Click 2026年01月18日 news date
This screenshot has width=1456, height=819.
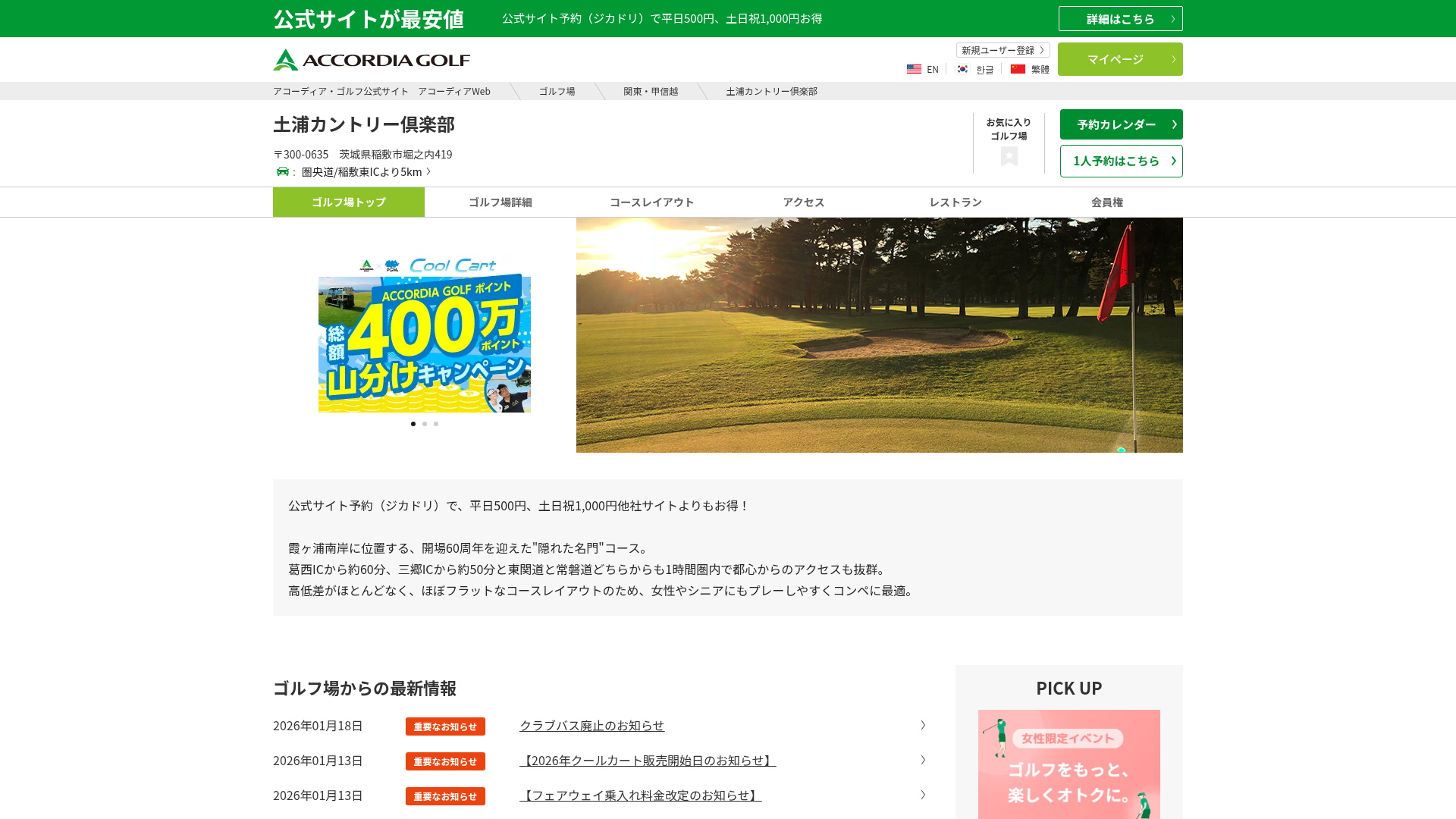[x=318, y=726]
